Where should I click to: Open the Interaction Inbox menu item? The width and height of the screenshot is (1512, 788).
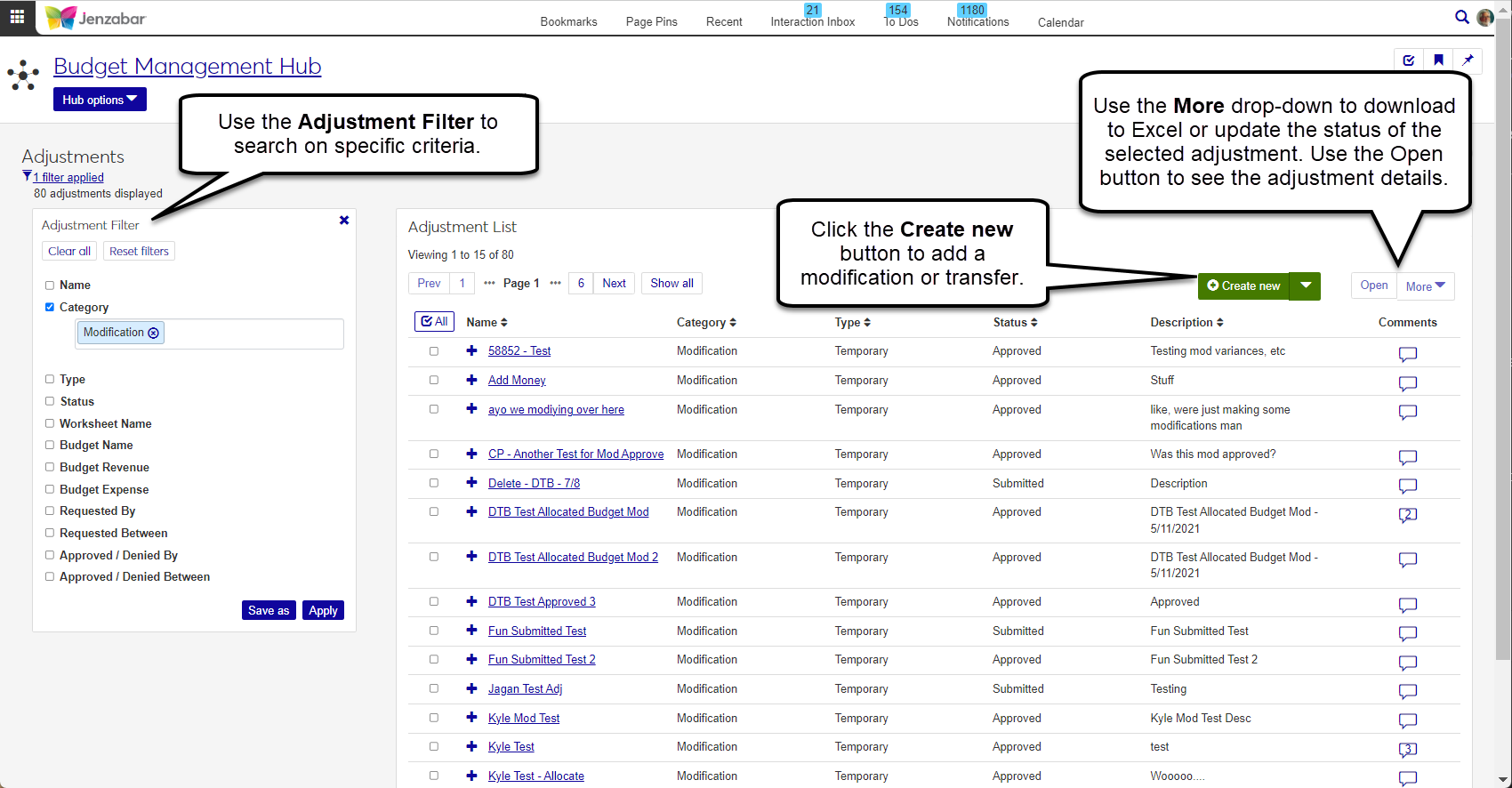812,21
